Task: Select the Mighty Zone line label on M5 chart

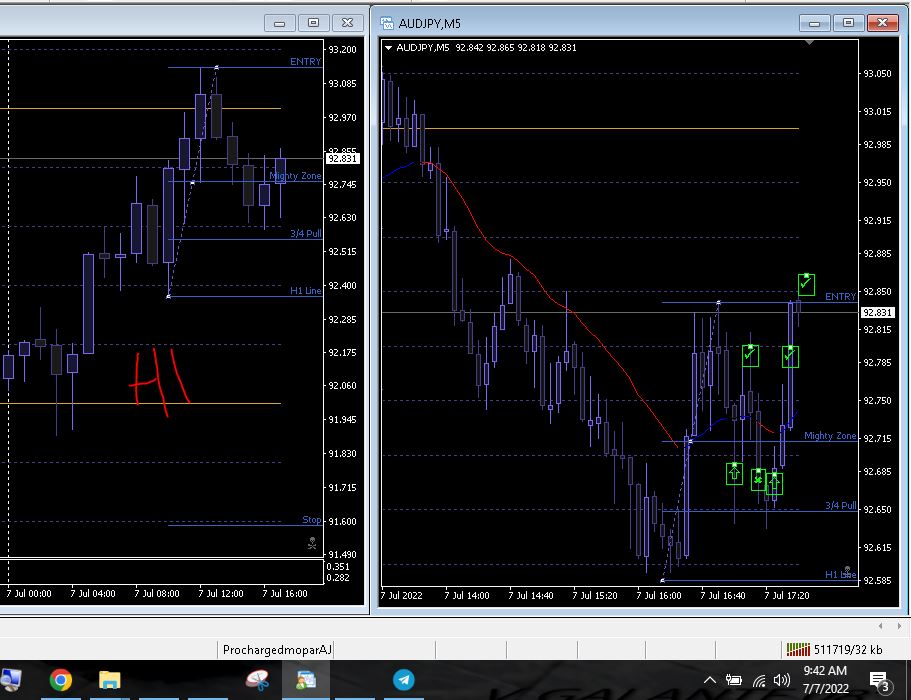Action: pos(829,436)
